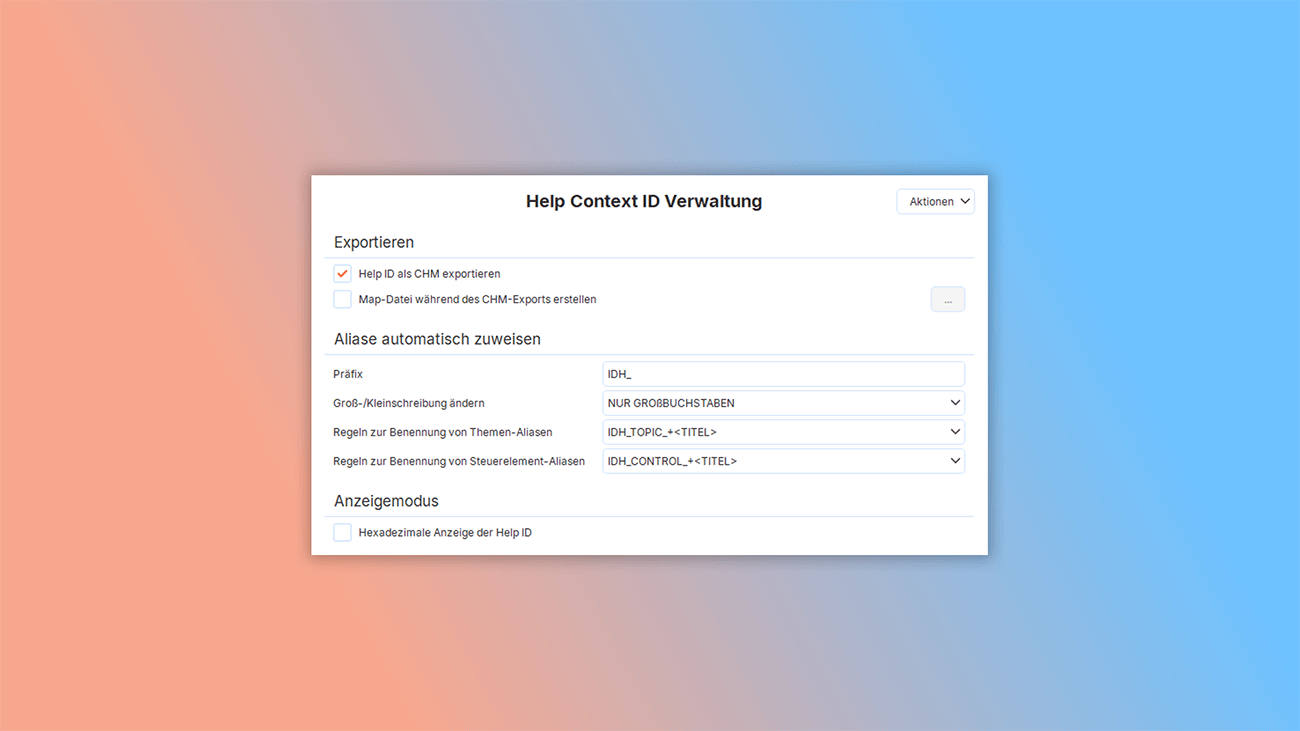This screenshot has width=1300, height=731.
Task: Click the Groß-/Kleinschreibung ändern label
Action: coord(408,403)
